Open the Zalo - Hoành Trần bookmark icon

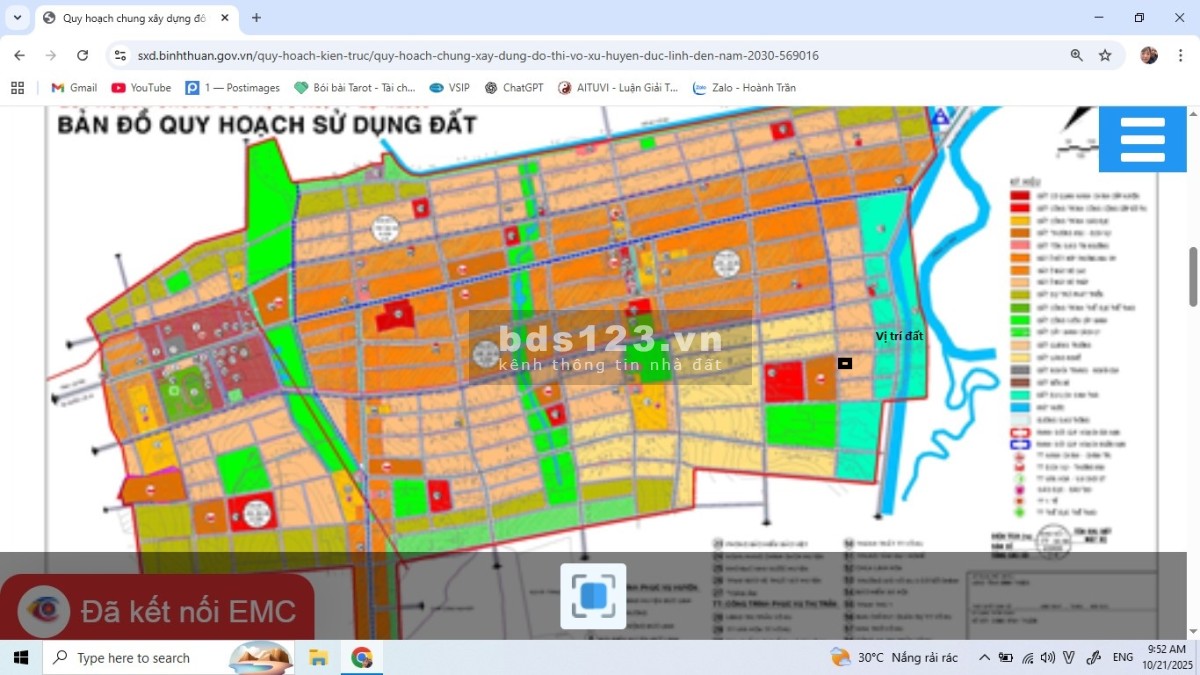700,88
